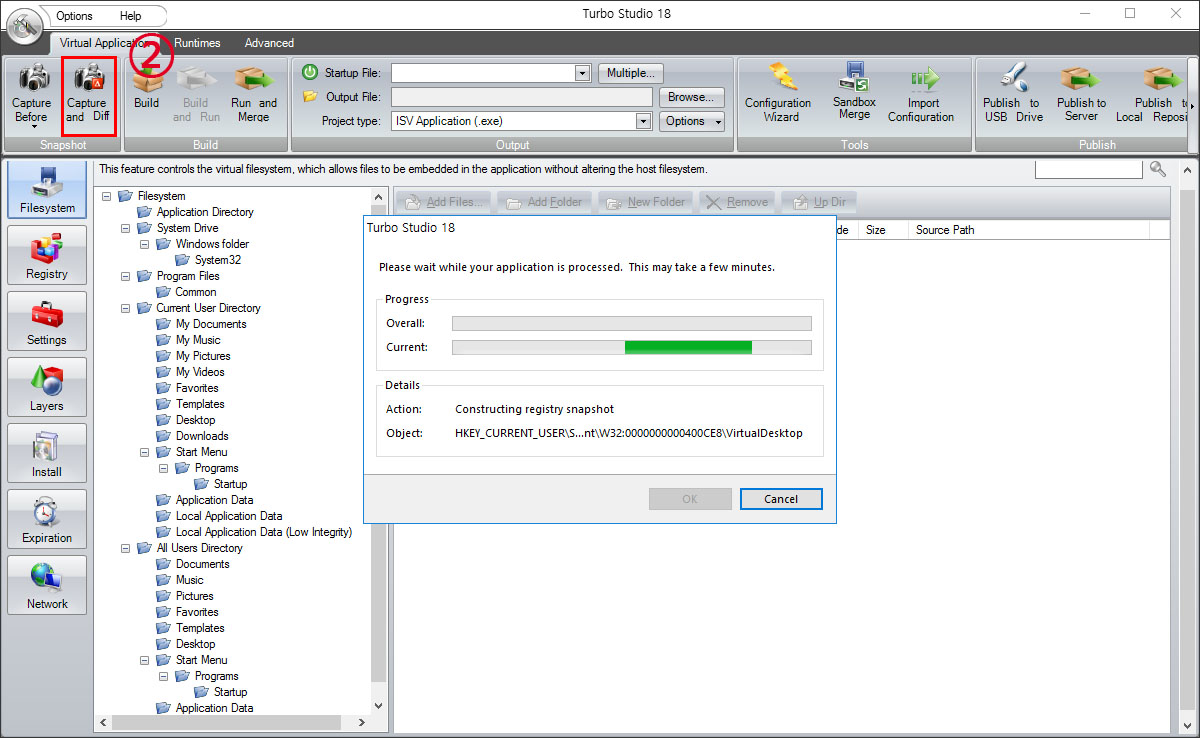Click the Output File input field
Viewport: 1200px width, 738px height.
521,97
